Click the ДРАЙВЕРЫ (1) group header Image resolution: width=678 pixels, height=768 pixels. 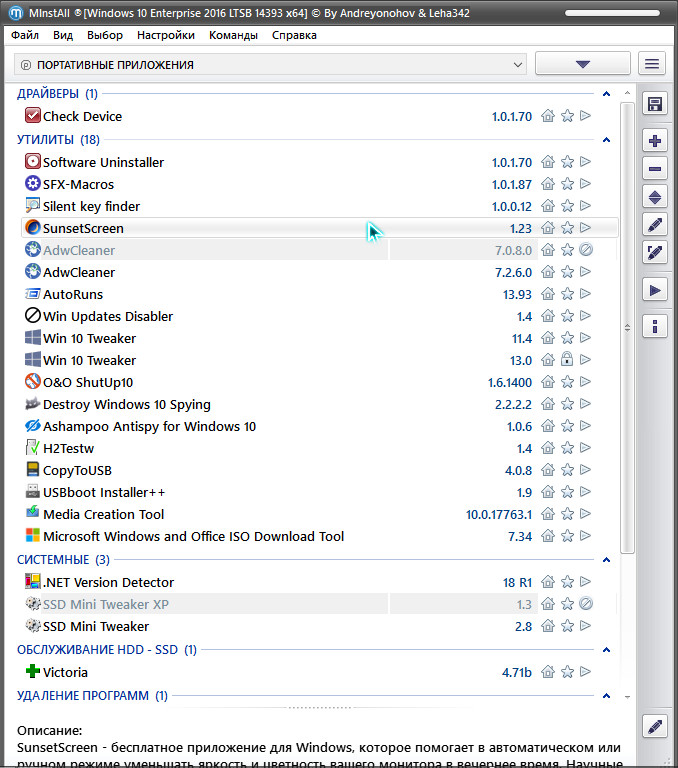[57, 94]
